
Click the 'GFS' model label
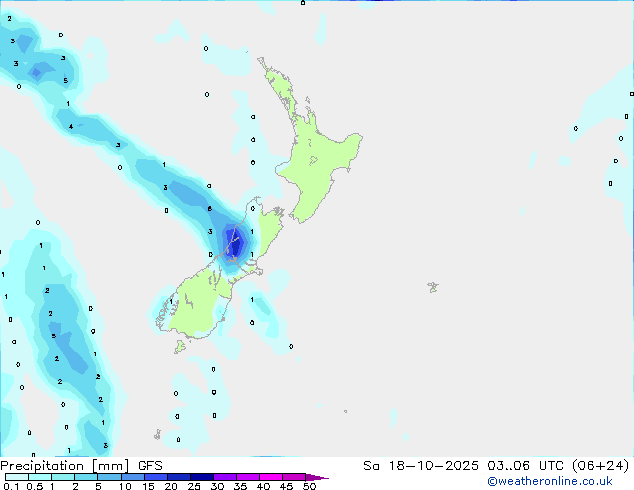150,466
